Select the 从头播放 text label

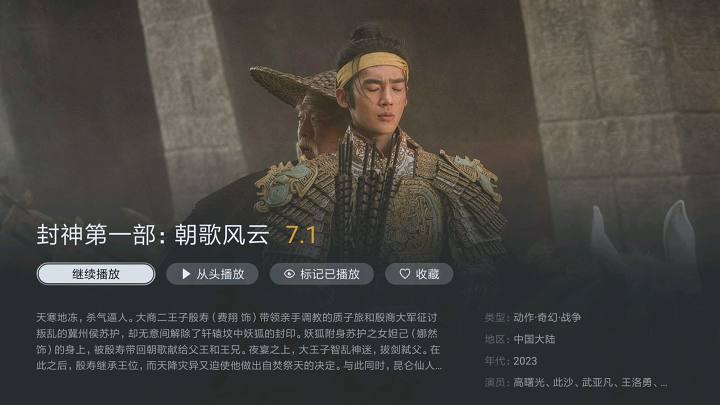(x=220, y=274)
